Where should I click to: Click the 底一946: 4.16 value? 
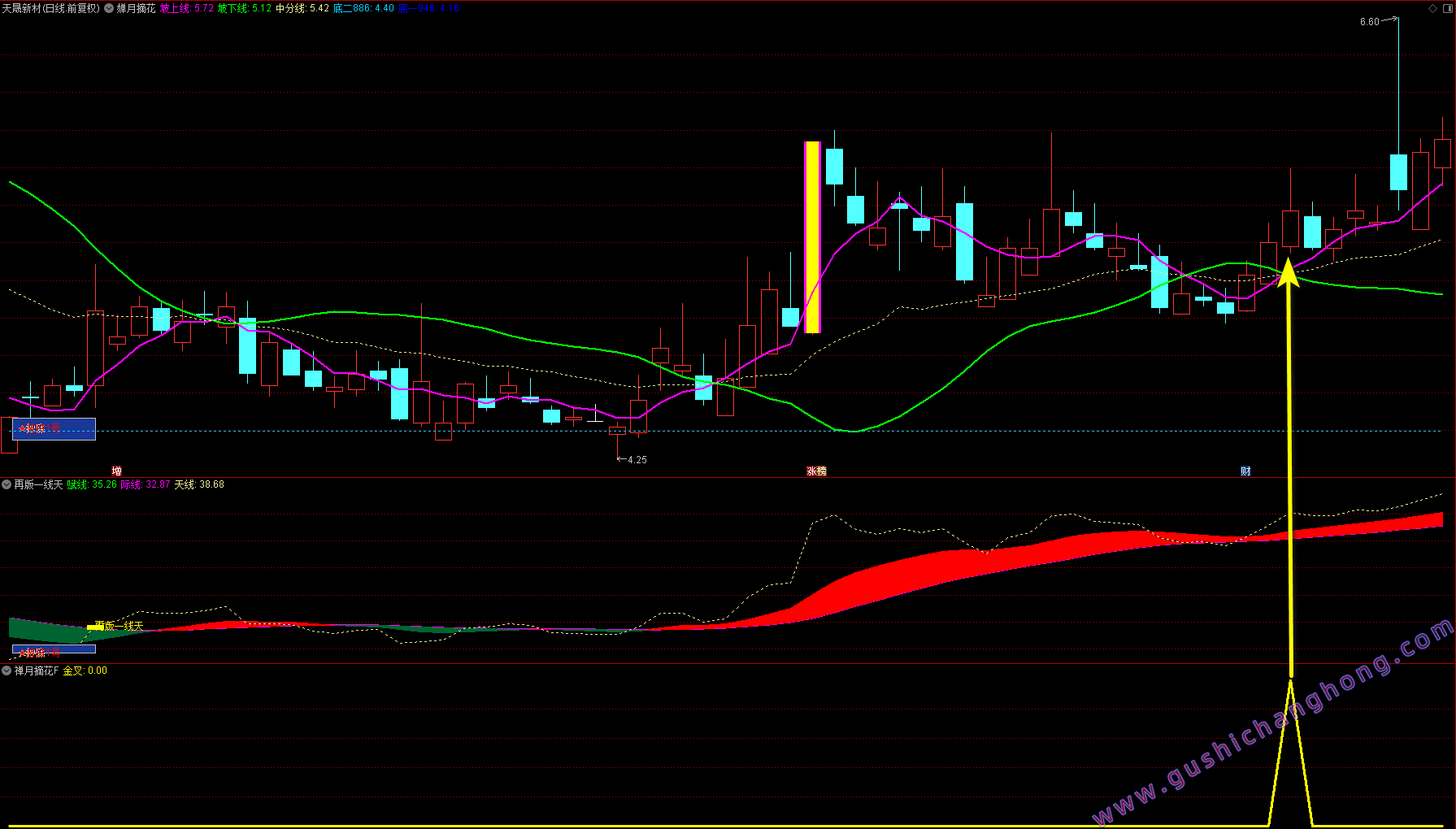coord(428,8)
